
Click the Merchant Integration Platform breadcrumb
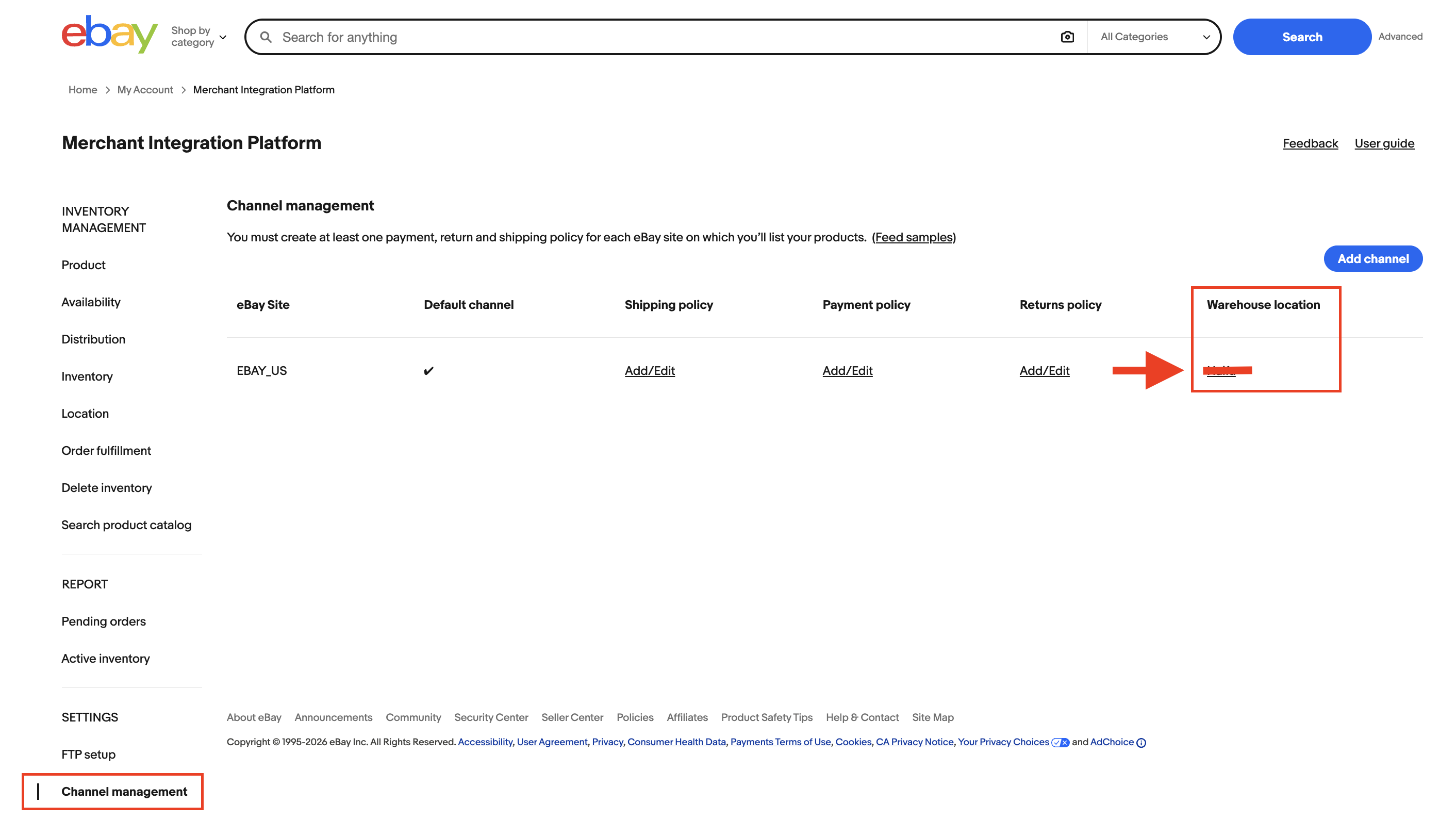(x=263, y=90)
